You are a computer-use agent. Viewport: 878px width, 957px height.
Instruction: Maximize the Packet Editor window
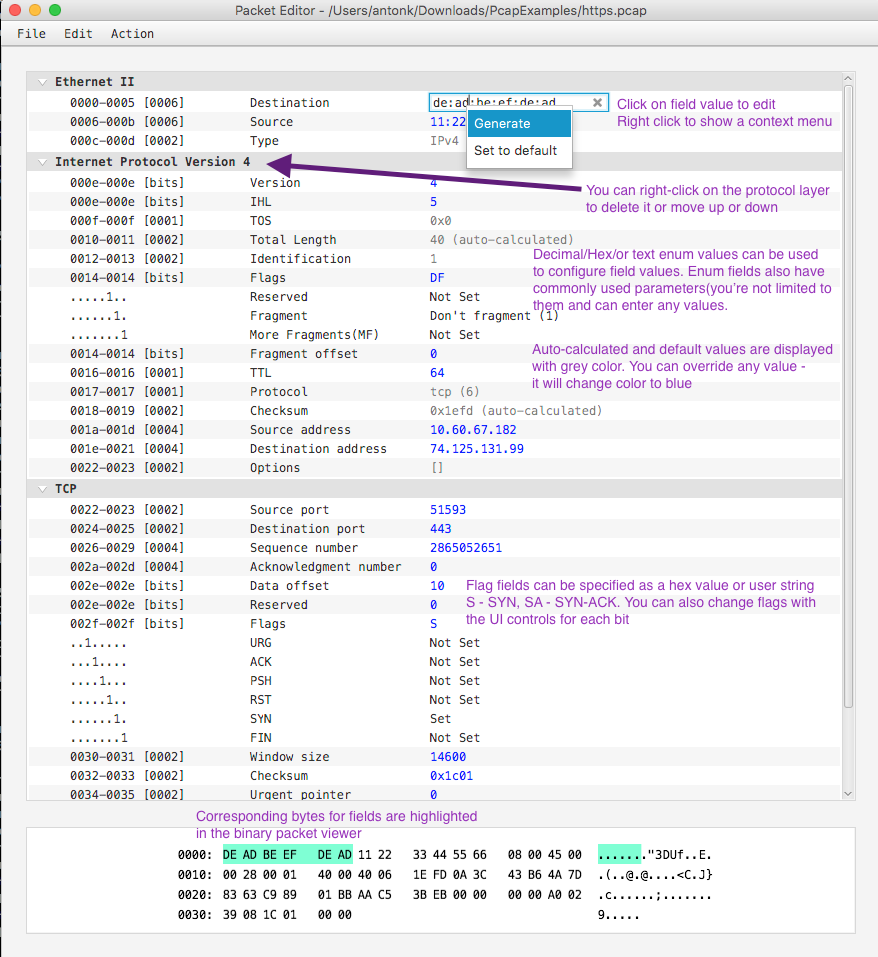pos(55,10)
